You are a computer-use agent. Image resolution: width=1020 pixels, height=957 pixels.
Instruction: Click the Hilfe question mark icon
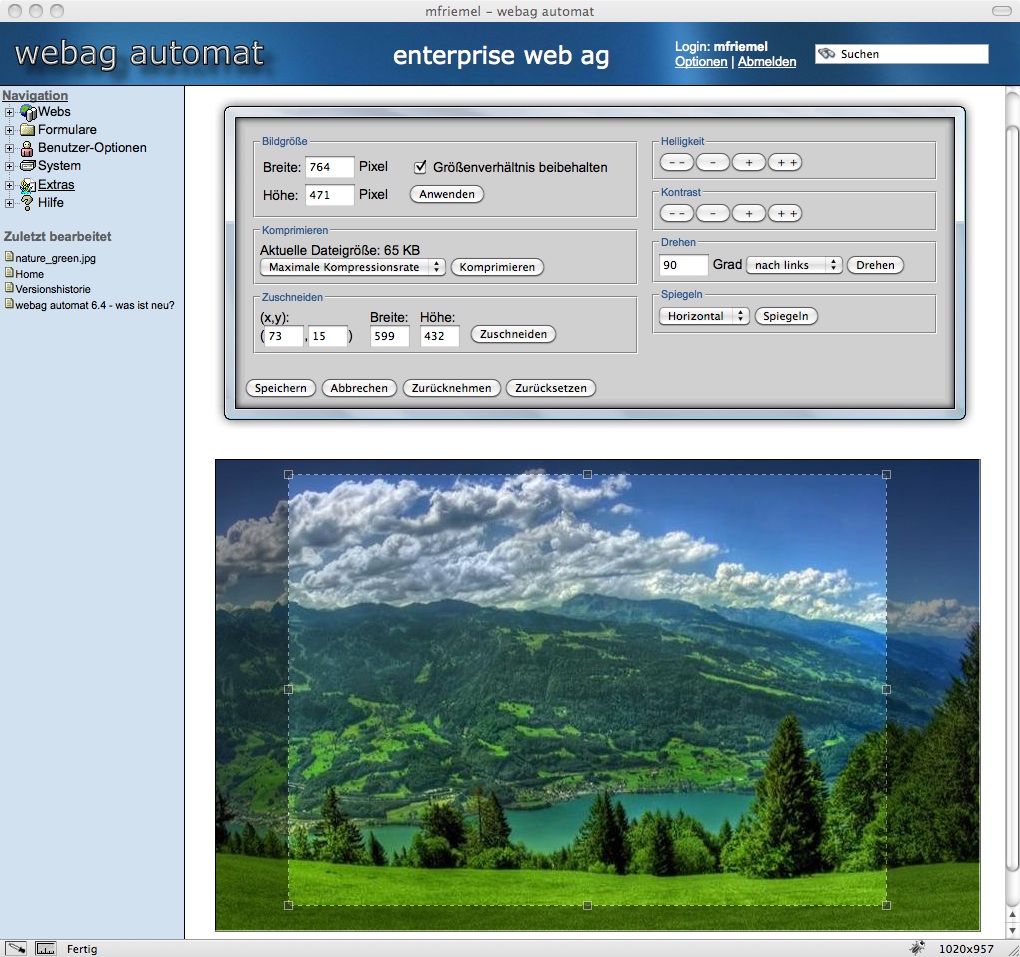28,203
